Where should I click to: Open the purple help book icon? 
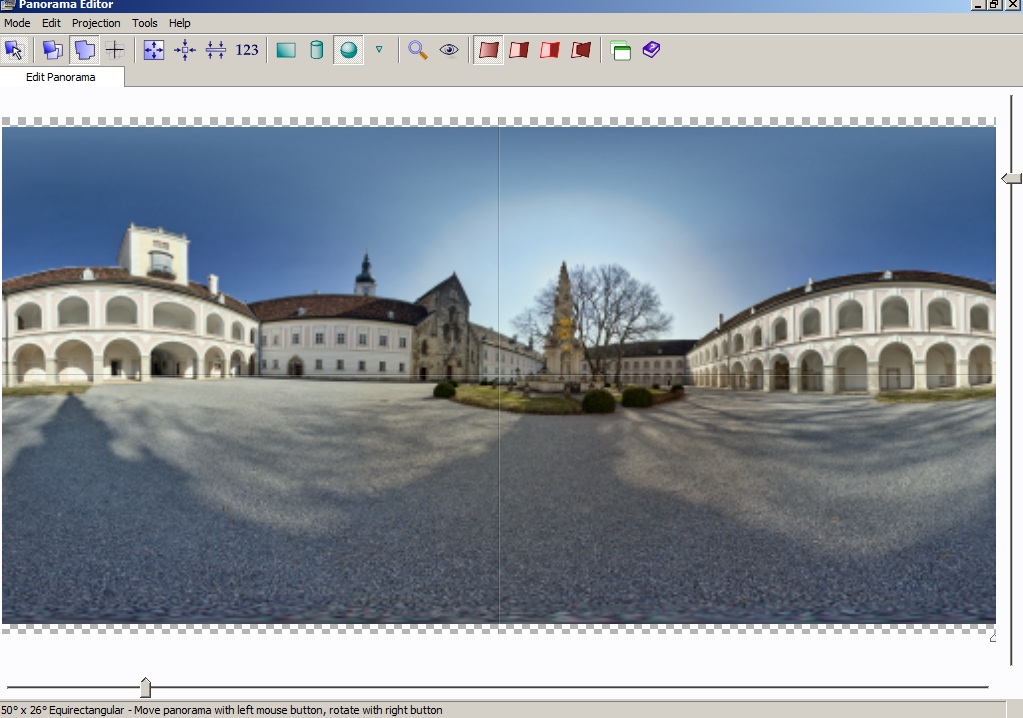[652, 49]
